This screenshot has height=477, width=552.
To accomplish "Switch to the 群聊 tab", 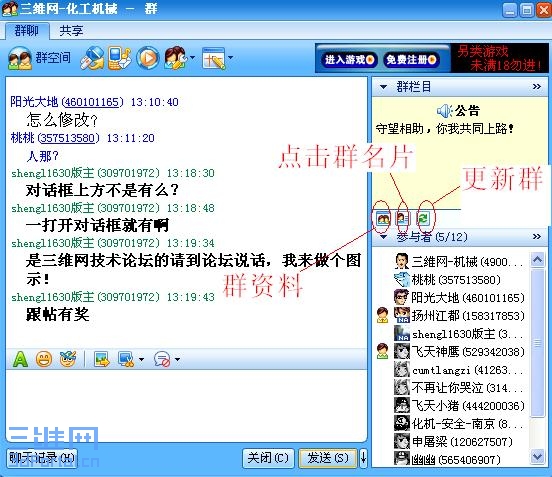I will pos(27,30).
